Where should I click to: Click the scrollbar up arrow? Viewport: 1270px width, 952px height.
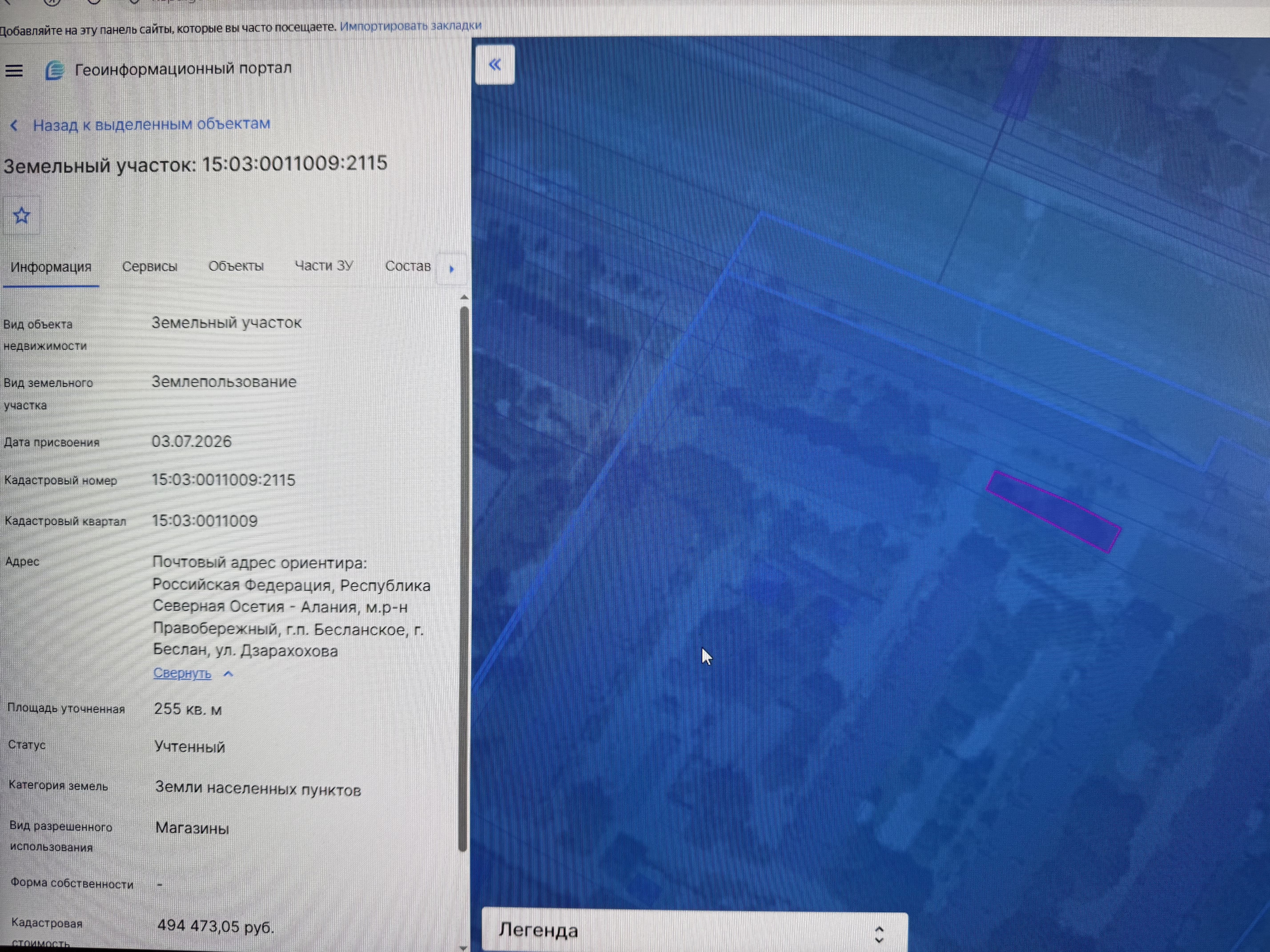[464, 297]
